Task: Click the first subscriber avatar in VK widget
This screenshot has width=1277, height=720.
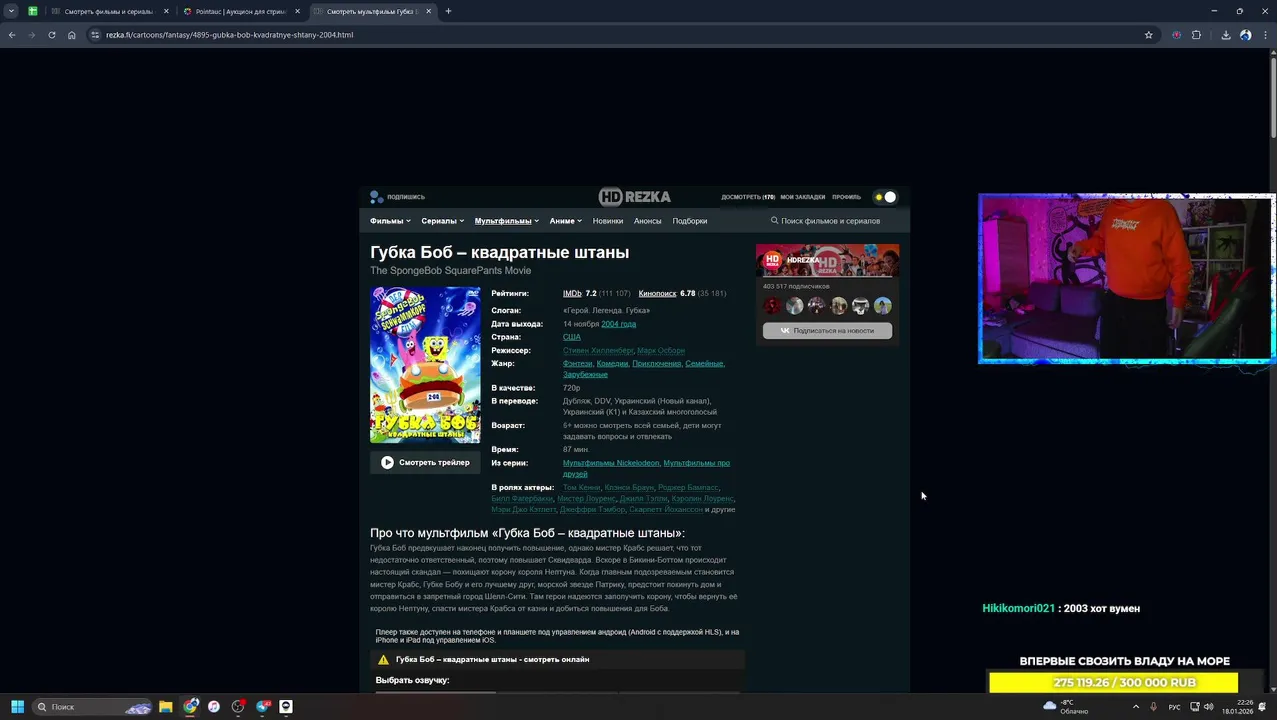Action: [x=772, y=306]
